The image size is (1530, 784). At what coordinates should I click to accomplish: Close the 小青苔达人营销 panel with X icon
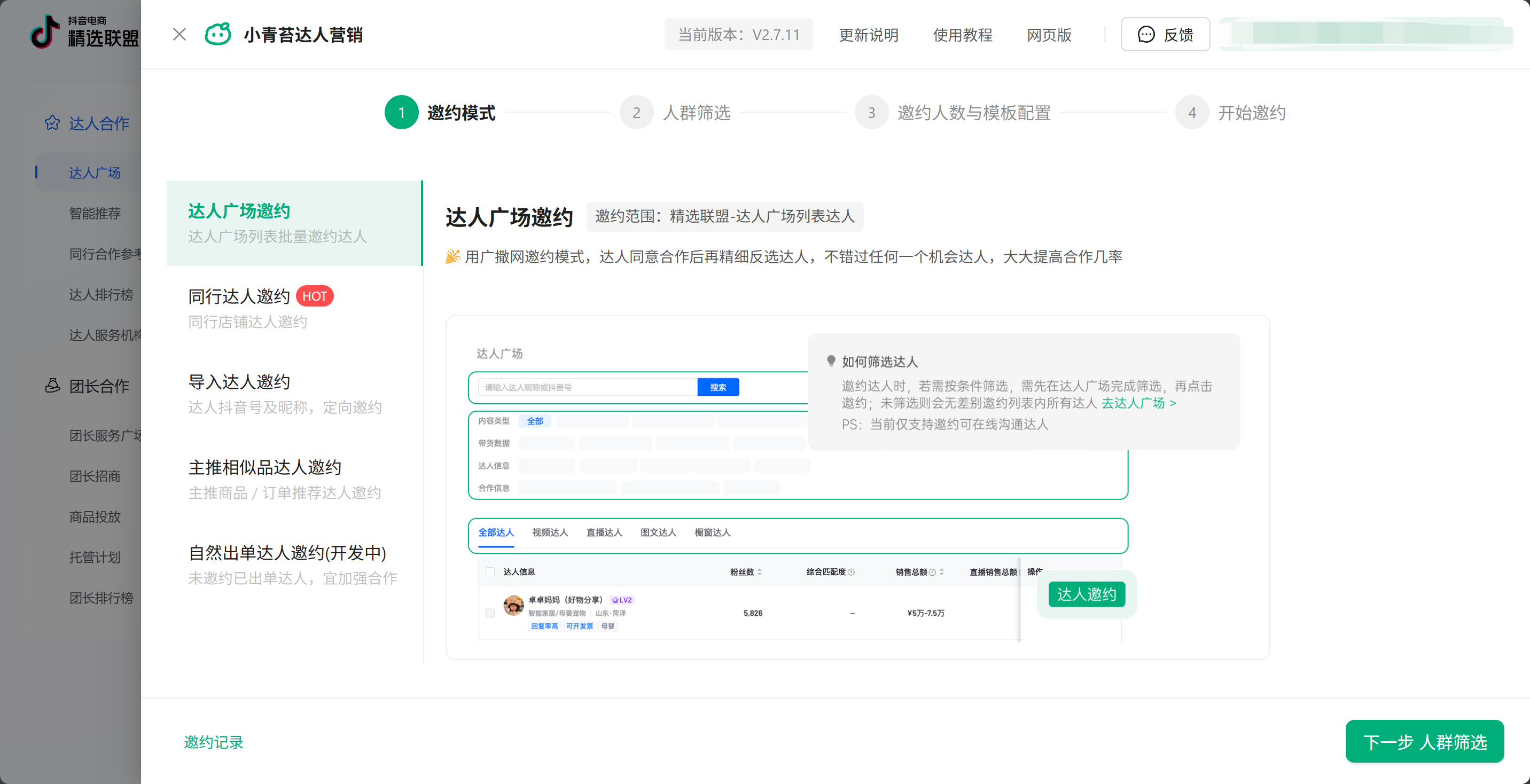pyautogui.click(x=179, y=35)
